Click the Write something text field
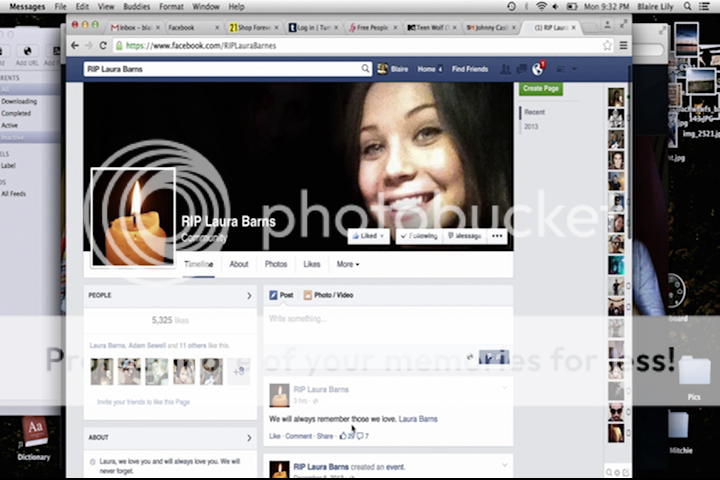Screen dimensions: 720x480 [x=388, y=319]
